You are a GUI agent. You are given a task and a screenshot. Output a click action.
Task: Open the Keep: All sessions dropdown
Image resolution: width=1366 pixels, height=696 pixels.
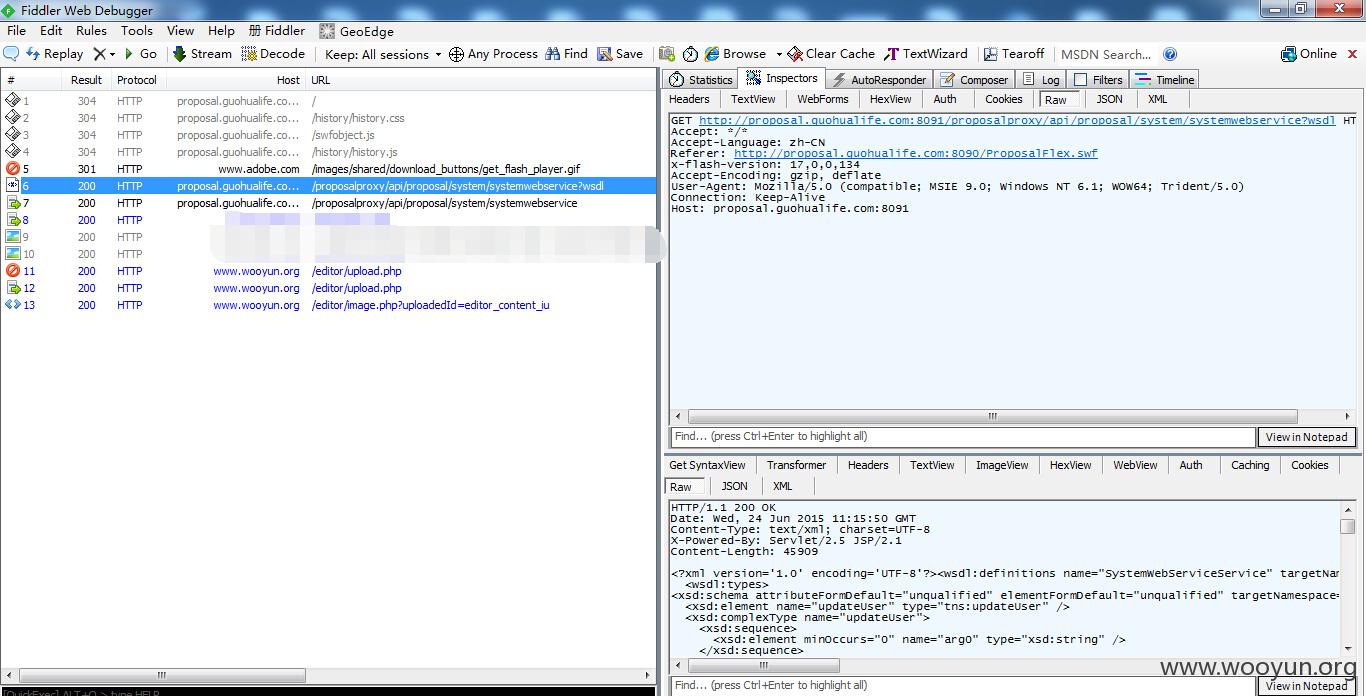[383, 54]
